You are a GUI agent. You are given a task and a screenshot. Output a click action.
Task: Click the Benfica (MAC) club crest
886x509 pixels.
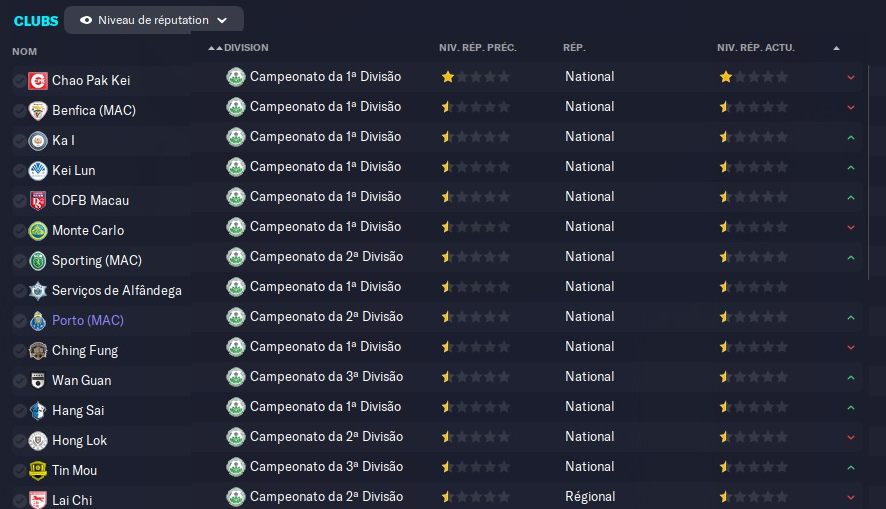coord(38,111)
